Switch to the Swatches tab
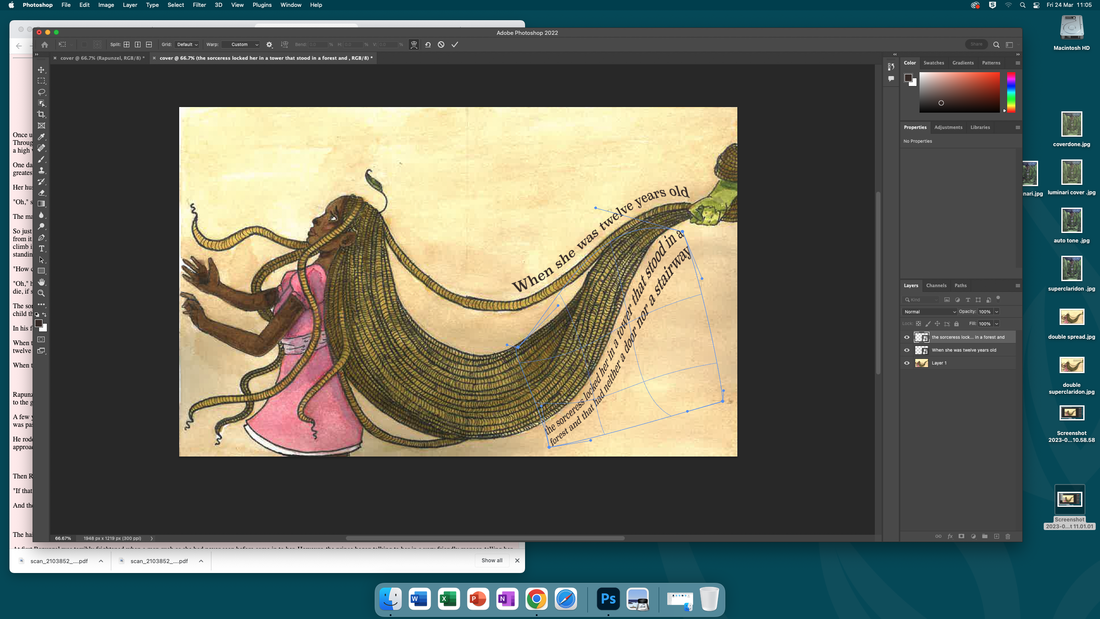This screenshot has height=619, width=1100. (x=933, y=62)
